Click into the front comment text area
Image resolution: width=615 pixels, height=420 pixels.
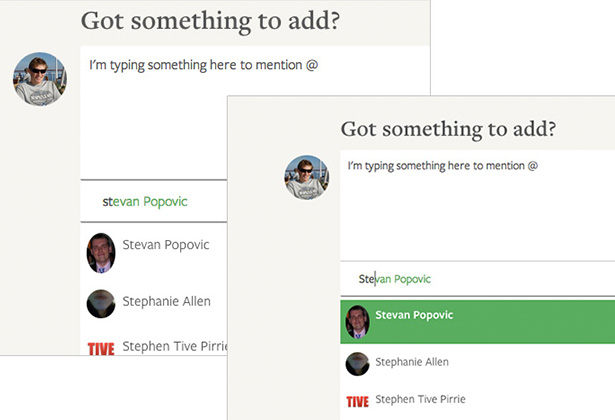477,205
